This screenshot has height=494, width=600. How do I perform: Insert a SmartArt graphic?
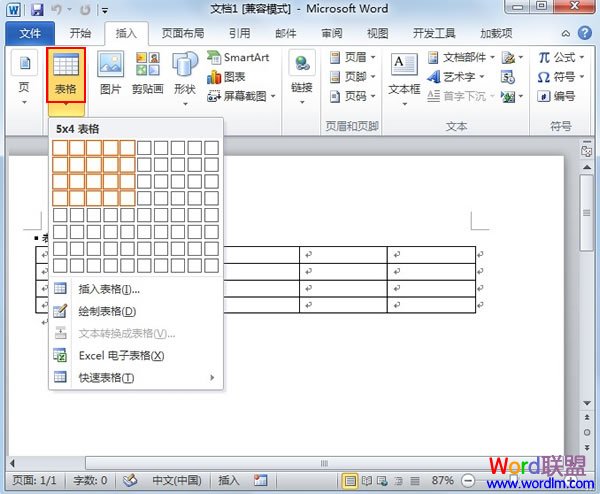238,57
